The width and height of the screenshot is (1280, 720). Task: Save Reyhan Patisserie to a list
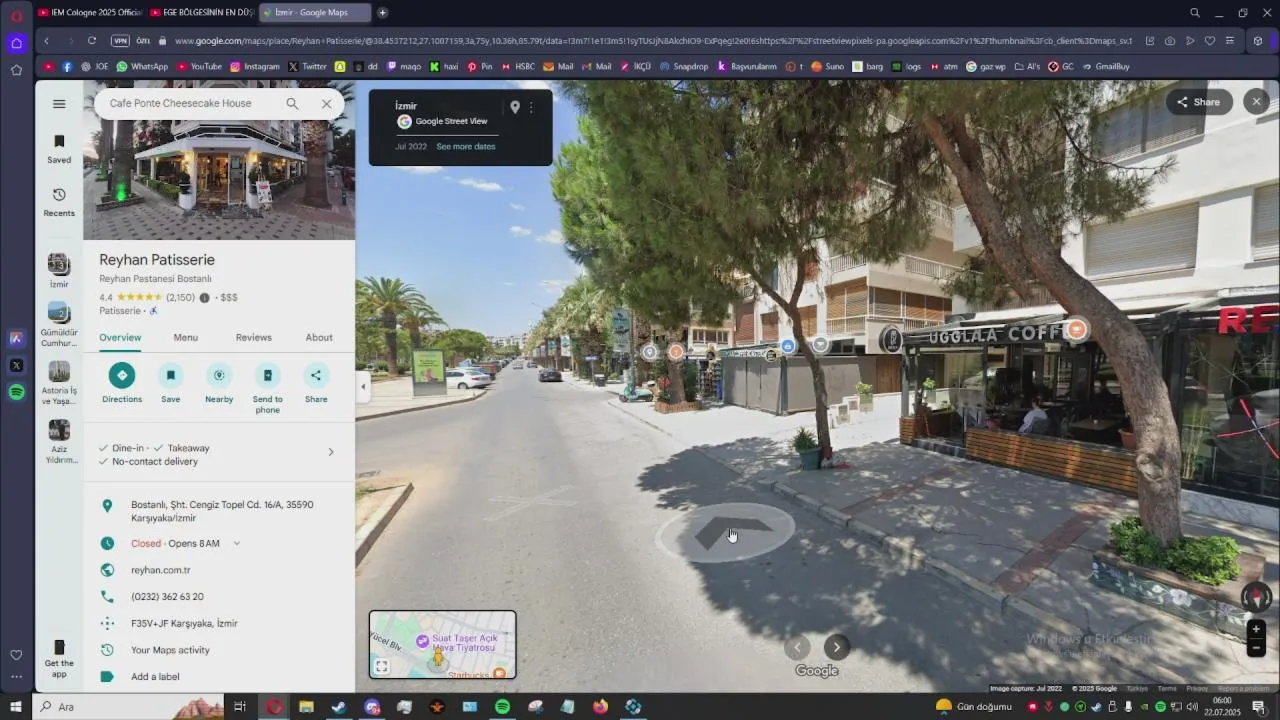170,383
